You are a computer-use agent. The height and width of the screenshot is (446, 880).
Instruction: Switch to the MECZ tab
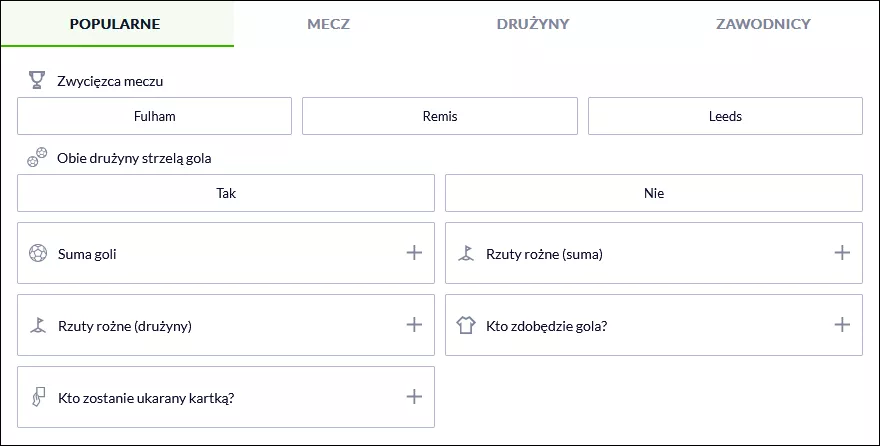coord(328,24)
